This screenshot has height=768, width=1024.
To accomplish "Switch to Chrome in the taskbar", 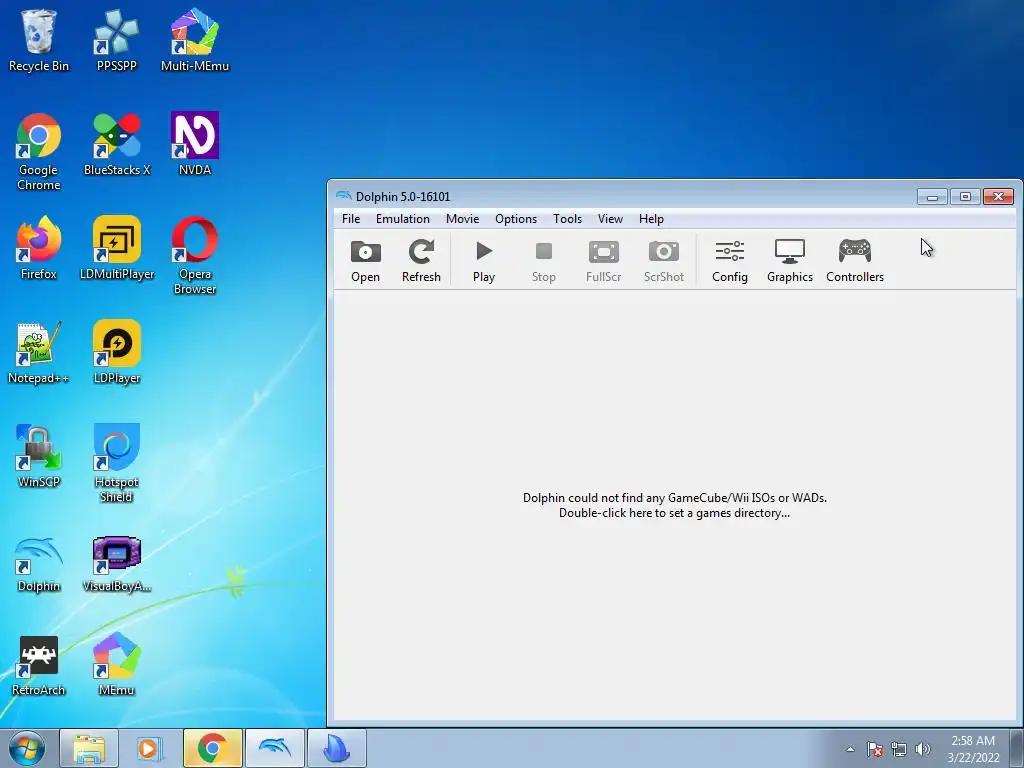I will click(x=212, y=748).
